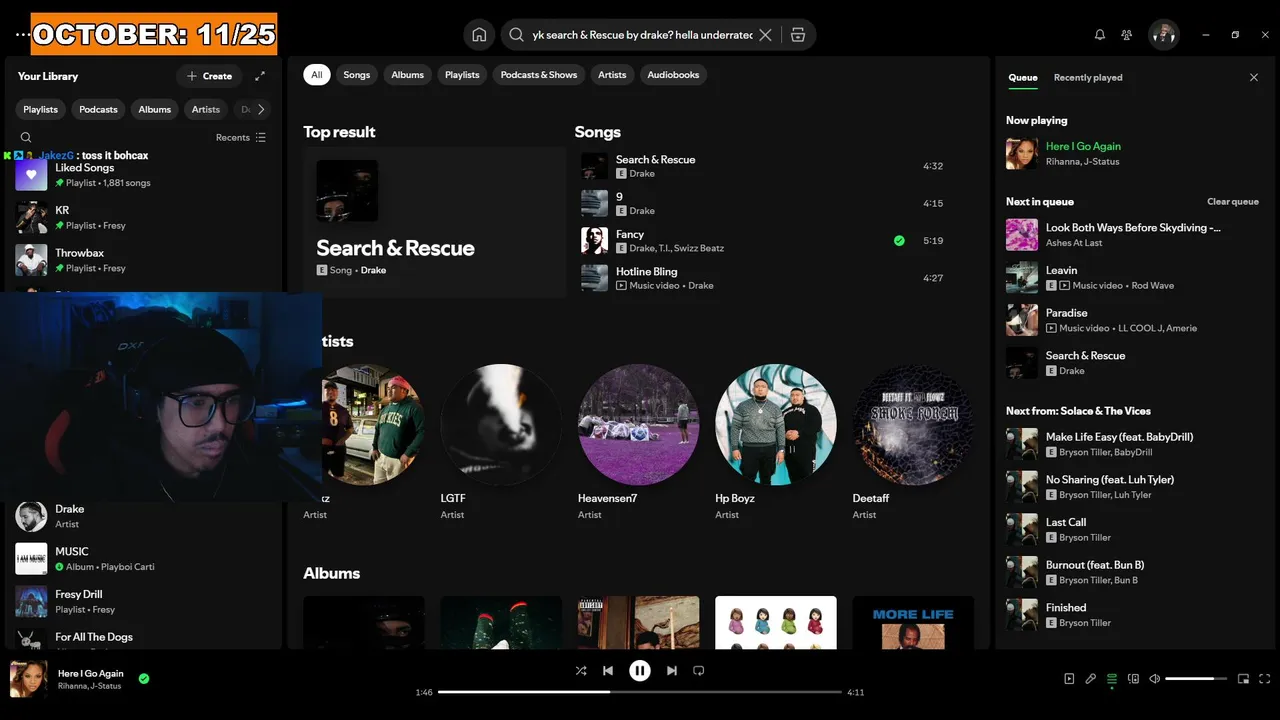Clear the search field text

pyautogui.click(x=765, y=35)
